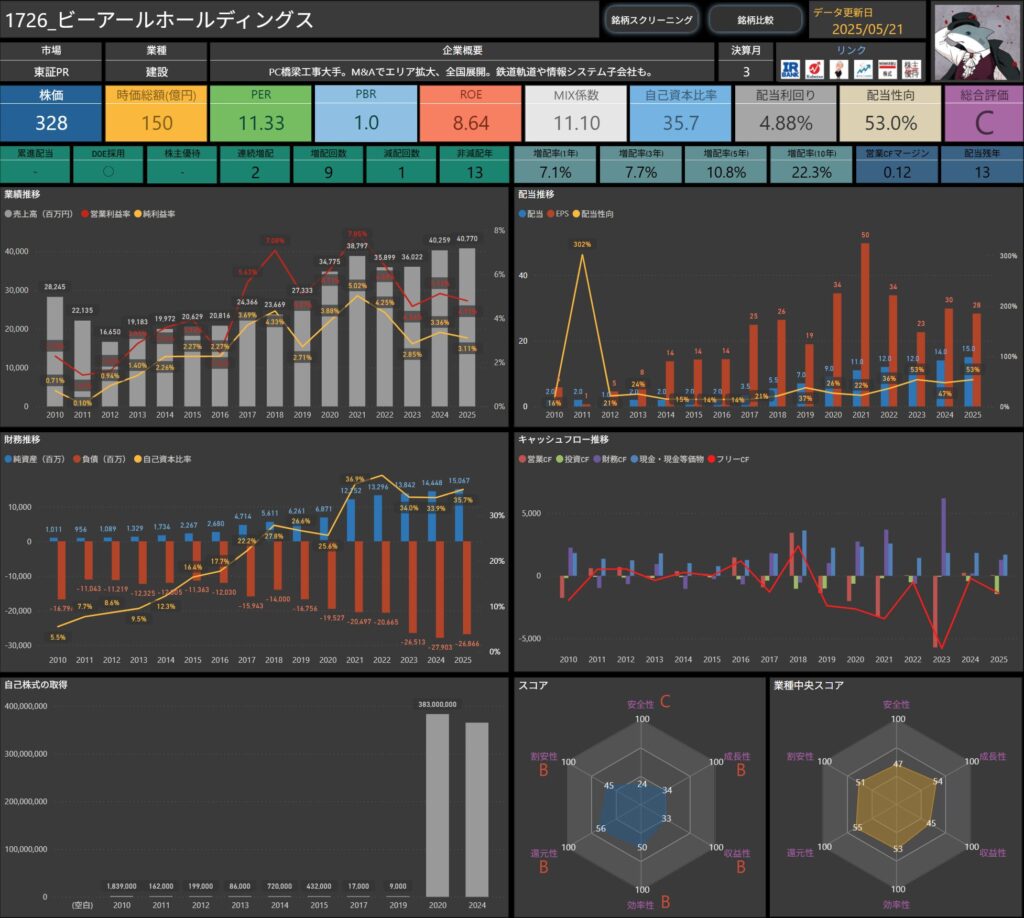Select the PER card showing 11.33
The image size is (1024, 918).
click(261, 114)
